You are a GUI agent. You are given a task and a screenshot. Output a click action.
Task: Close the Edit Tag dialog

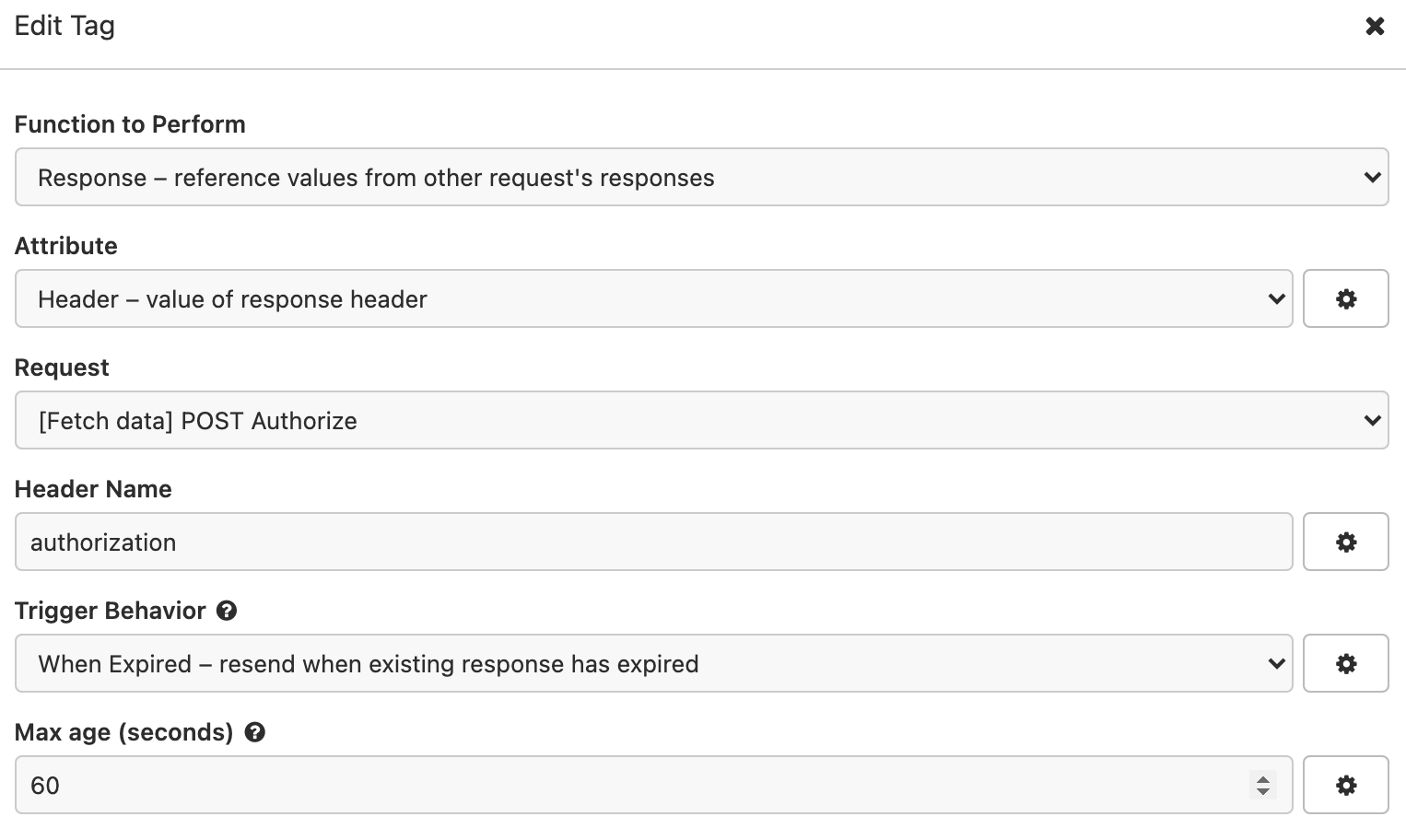(1375, 26)
